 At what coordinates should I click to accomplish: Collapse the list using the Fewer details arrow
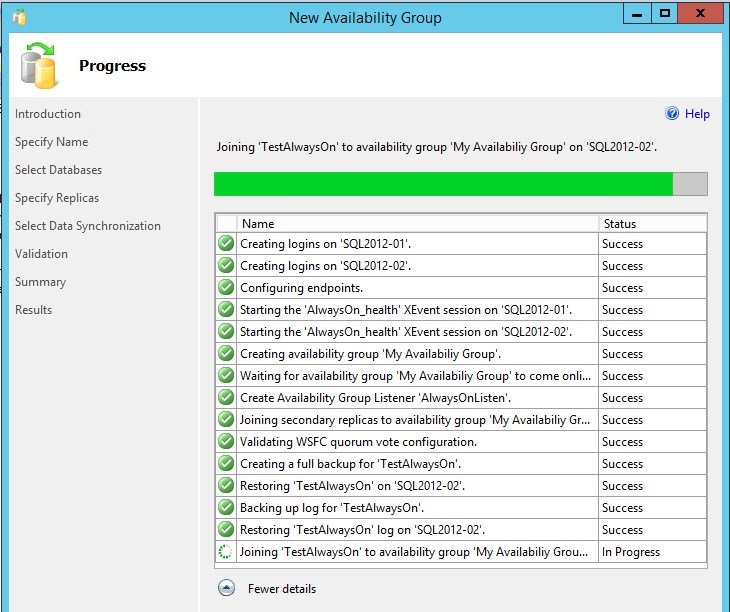[226, 588]
